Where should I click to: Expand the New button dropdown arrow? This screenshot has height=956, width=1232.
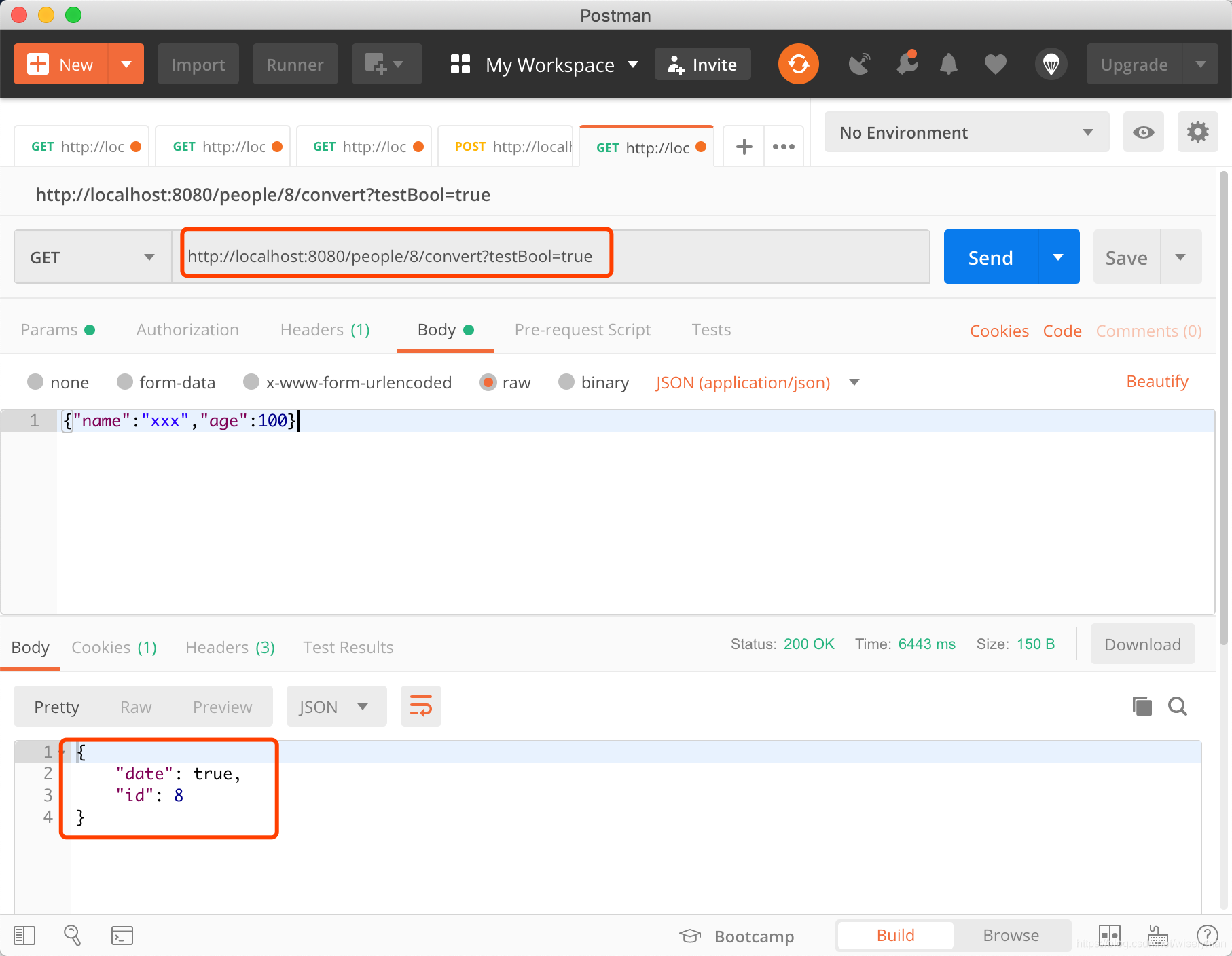point(126,65)
